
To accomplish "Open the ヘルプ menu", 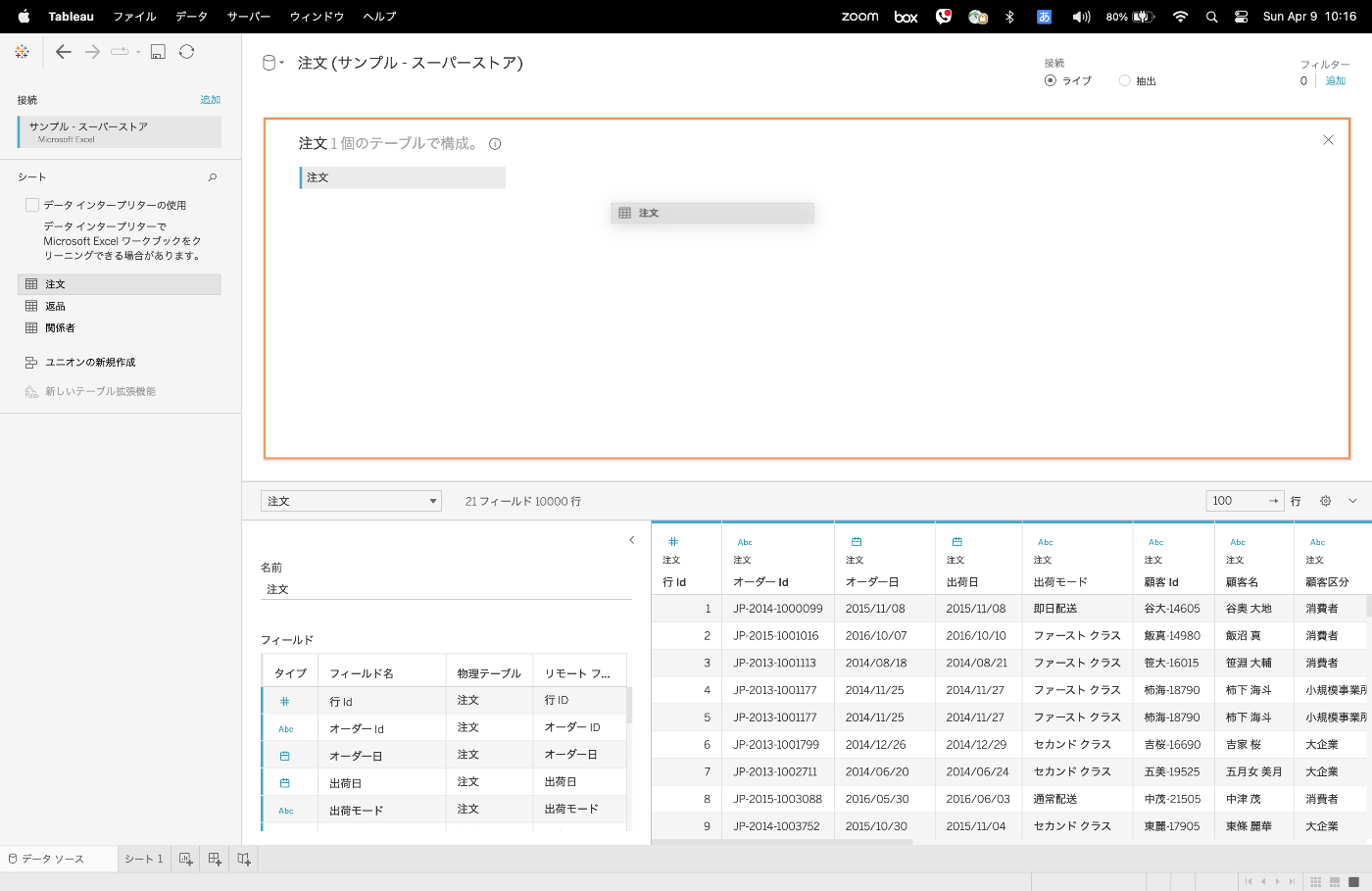I will click(x=379, y=17).
